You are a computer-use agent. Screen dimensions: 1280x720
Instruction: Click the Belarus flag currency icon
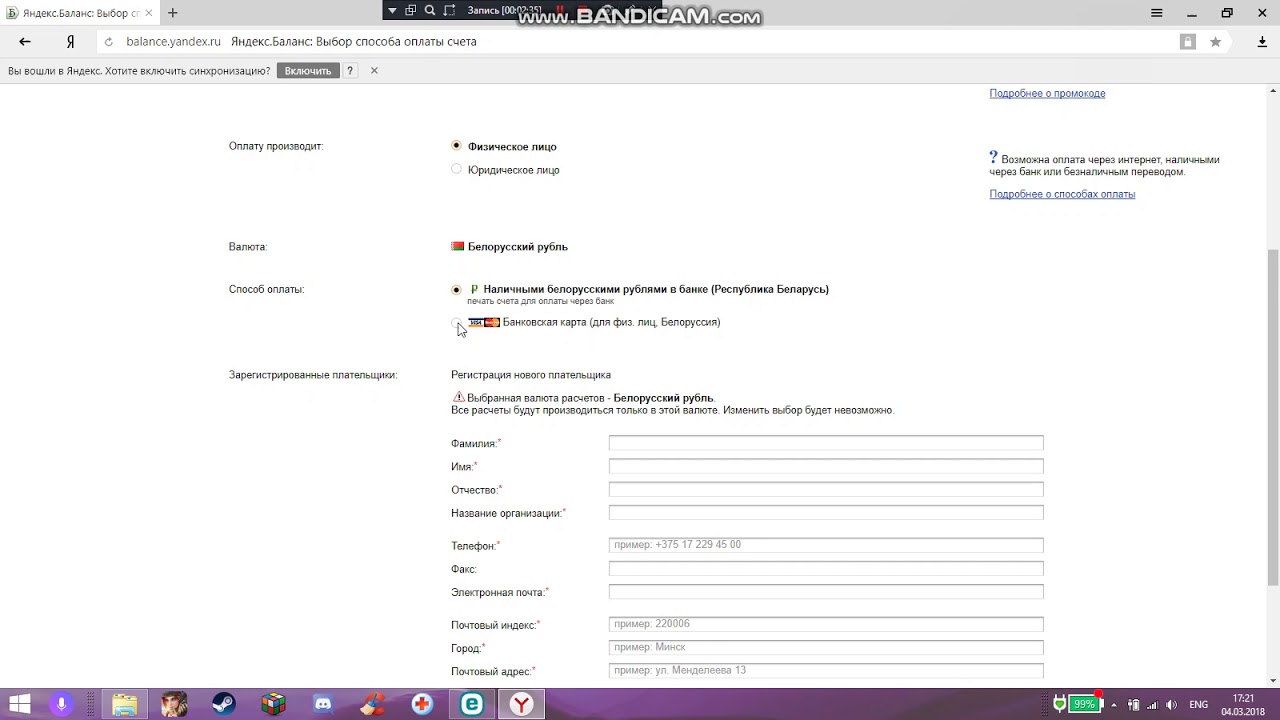[x=458, y=246]
